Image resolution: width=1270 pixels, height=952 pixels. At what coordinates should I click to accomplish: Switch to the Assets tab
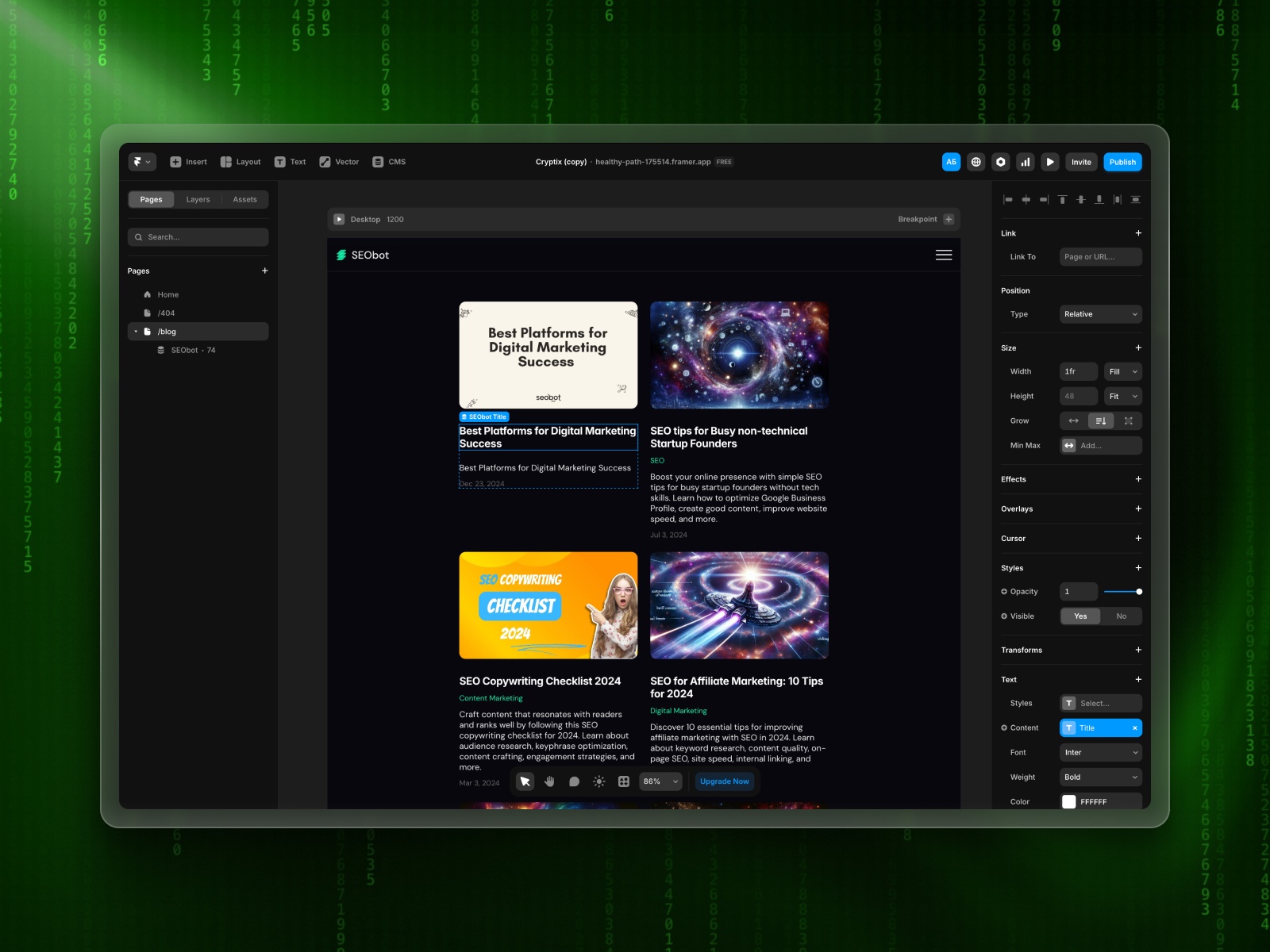[x=244, y=199]
